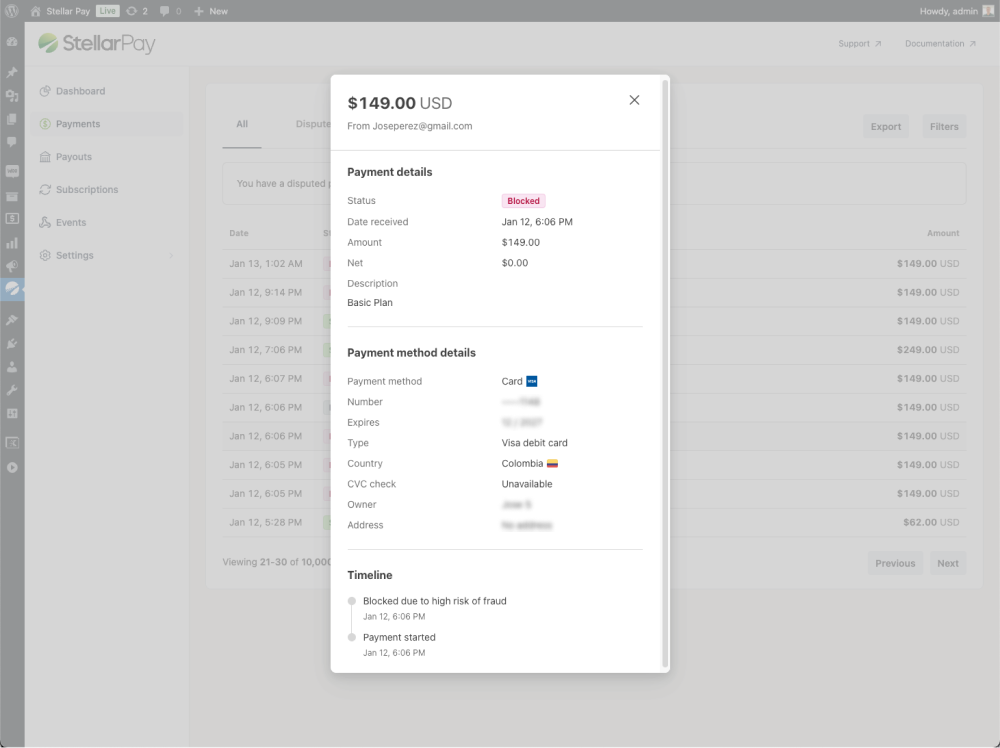
Task: Close the payment details modal
Action: (x=634, y=100)
